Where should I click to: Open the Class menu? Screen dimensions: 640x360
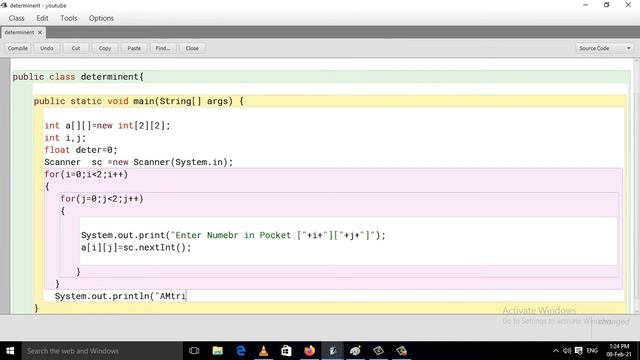(17, 18)
